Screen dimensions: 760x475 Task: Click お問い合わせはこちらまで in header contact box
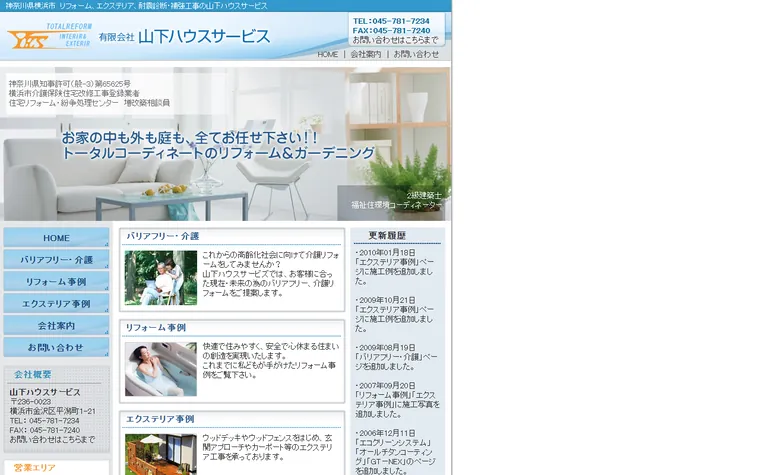[395, 40]
